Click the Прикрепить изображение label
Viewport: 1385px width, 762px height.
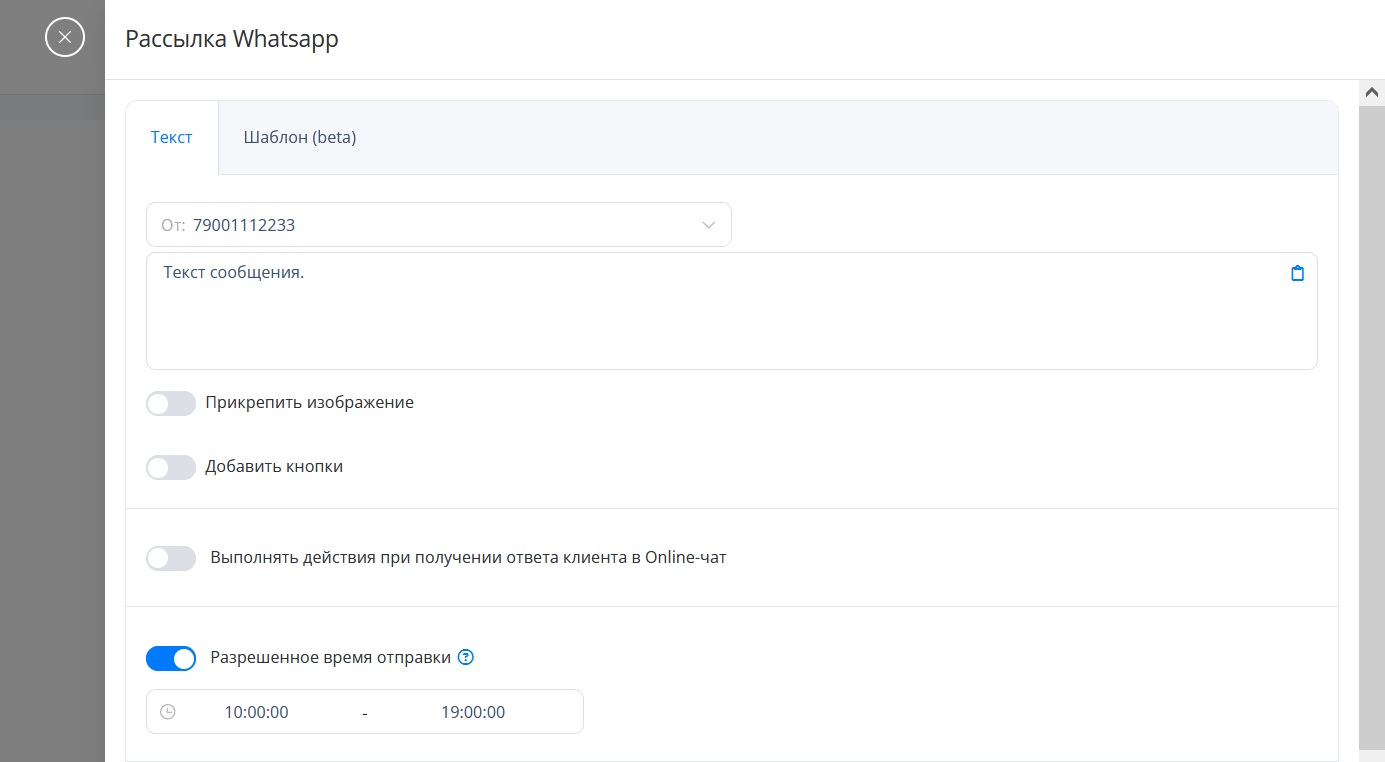(x=309, y=402)
